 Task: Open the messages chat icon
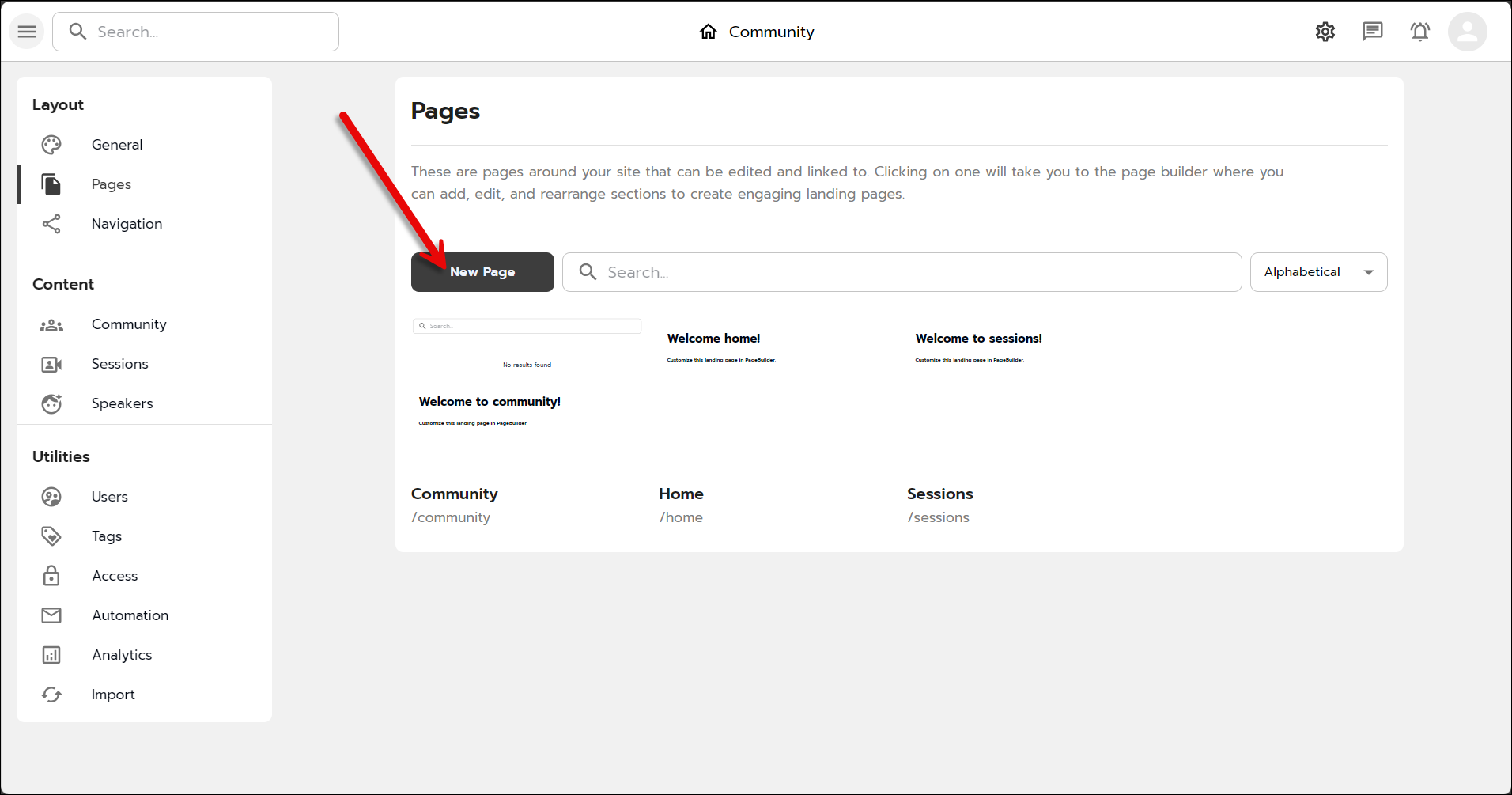(1373, 32)
